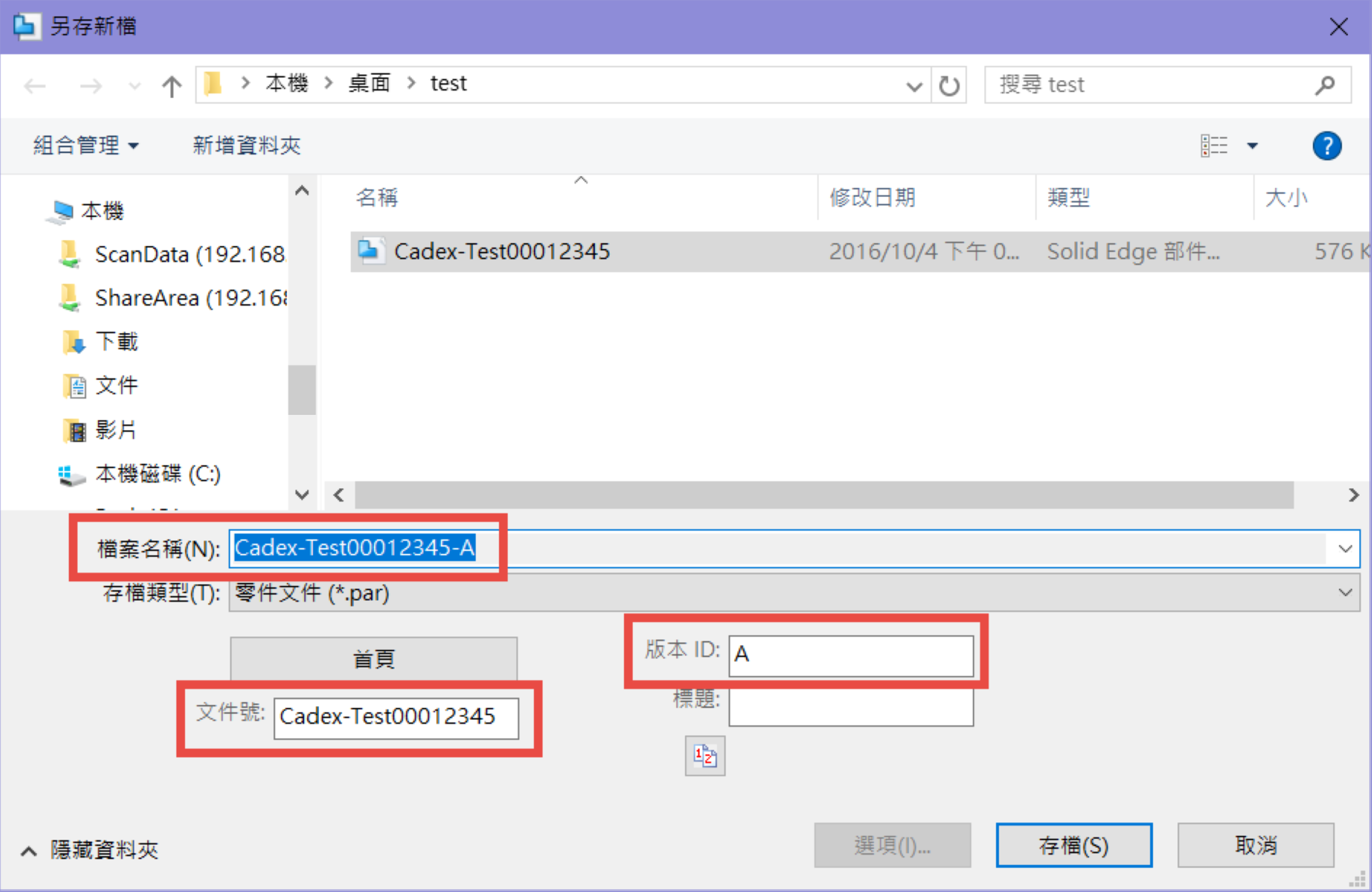Go up one folder level

click(x=172, y=86)
